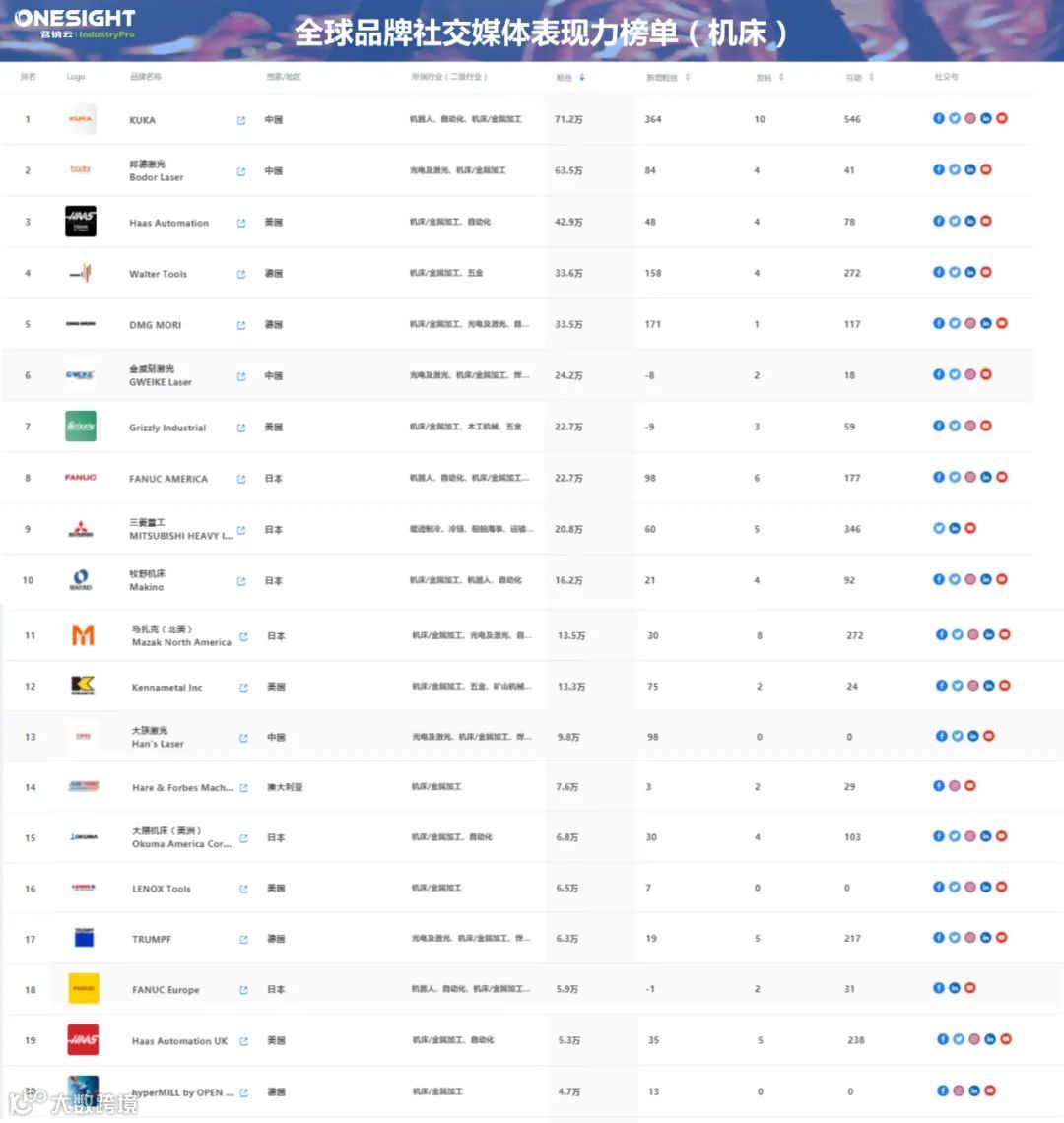Open the external link icon for FANUC AMERICA
This screenshot has height=1123, width=1064.
tap(241, 479)
